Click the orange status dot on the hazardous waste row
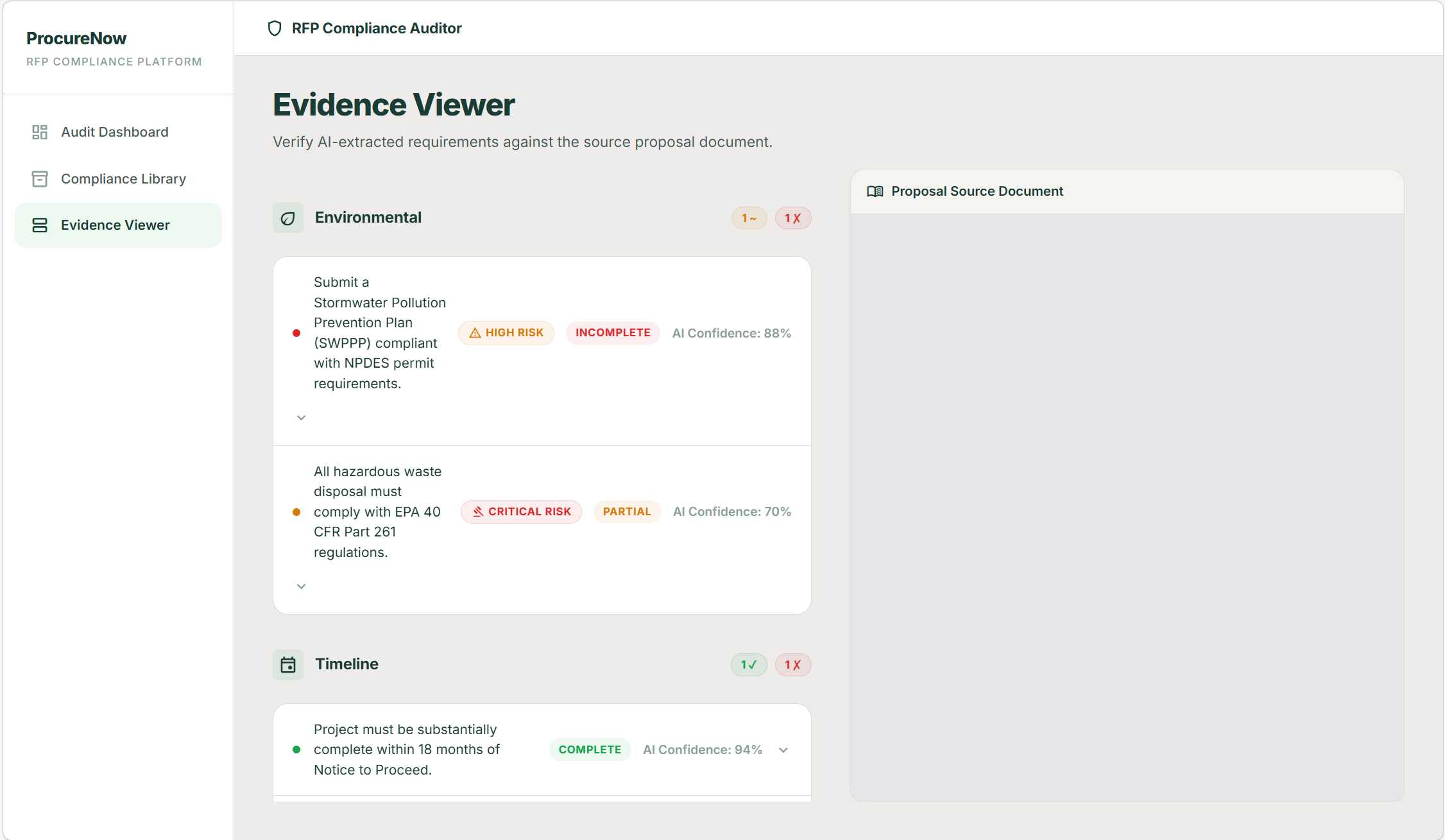 [x=296, y=512]
